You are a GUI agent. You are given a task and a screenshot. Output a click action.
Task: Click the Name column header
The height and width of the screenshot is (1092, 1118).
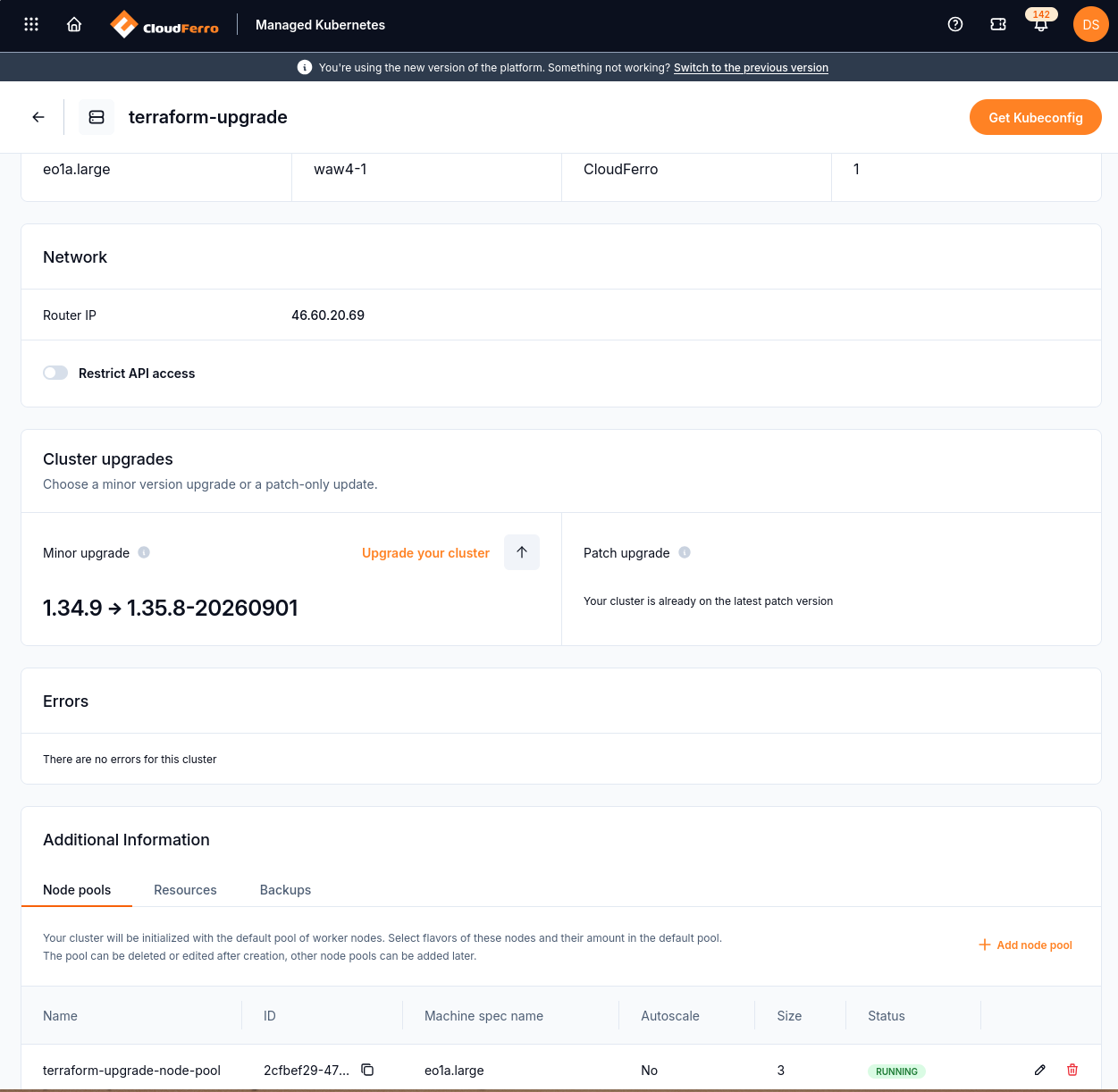(60, 1016)
